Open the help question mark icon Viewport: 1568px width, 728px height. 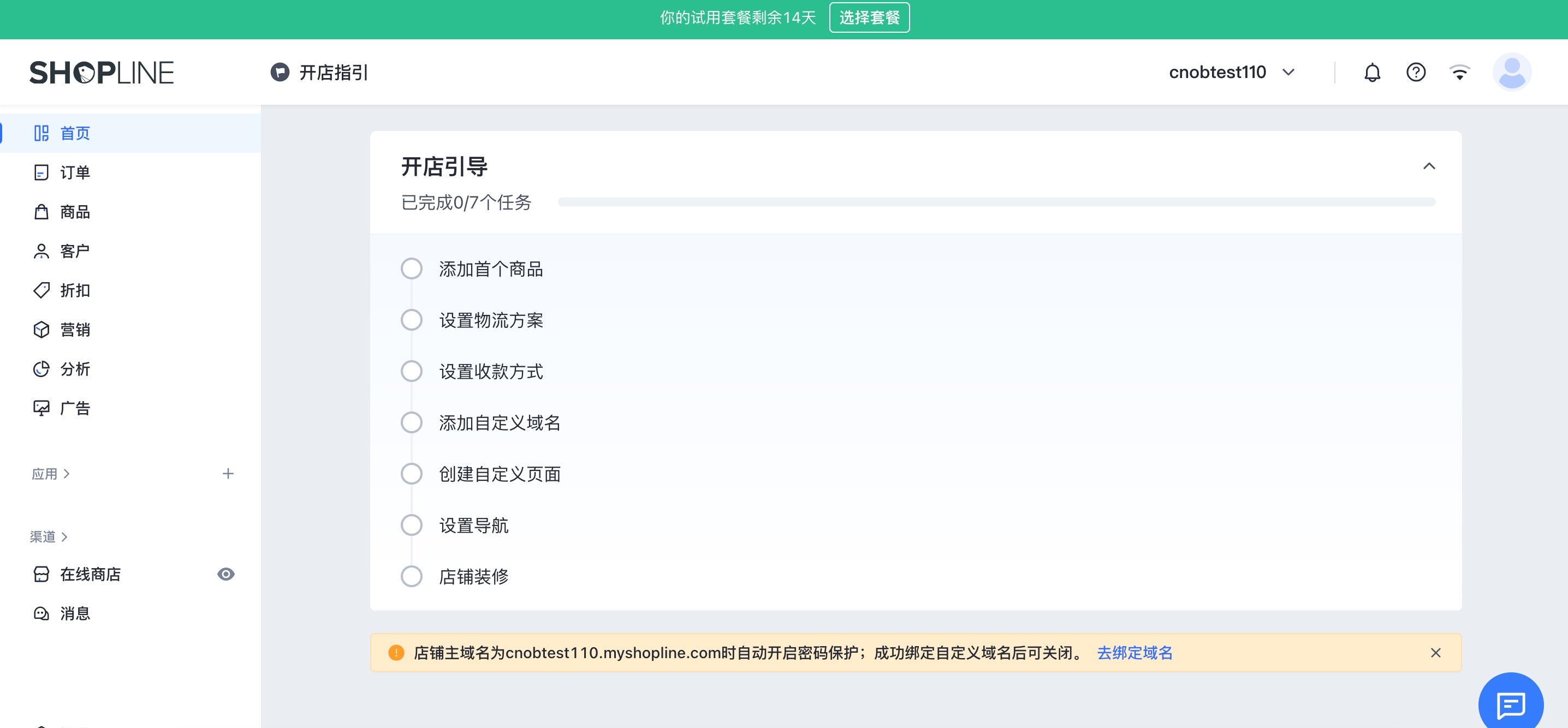[x=1416, y=73]
